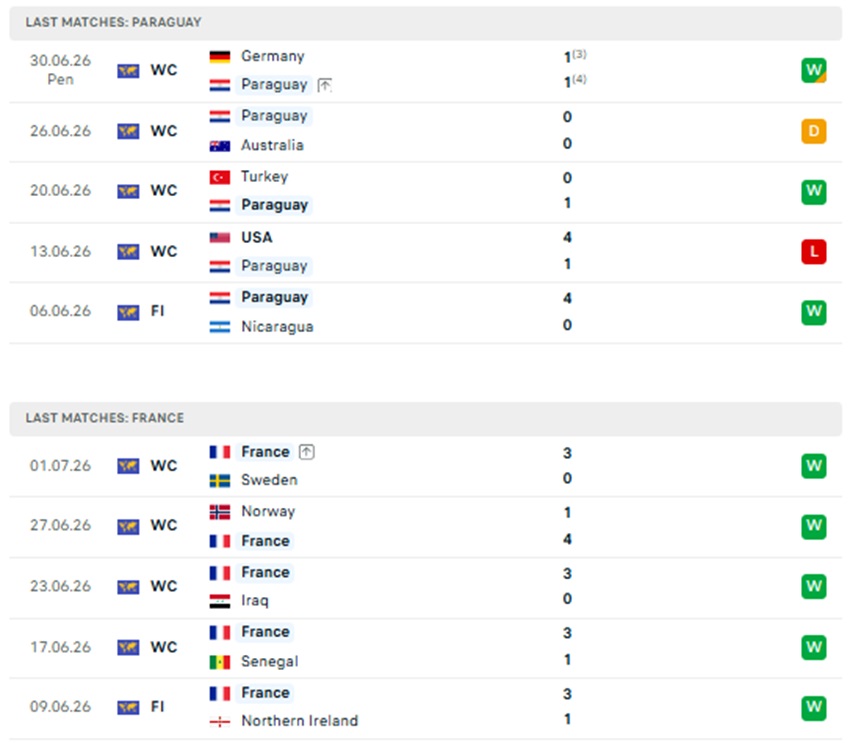850x743 pixels.
Task: Click the Germany flag icon
Action: coord(220,56)
